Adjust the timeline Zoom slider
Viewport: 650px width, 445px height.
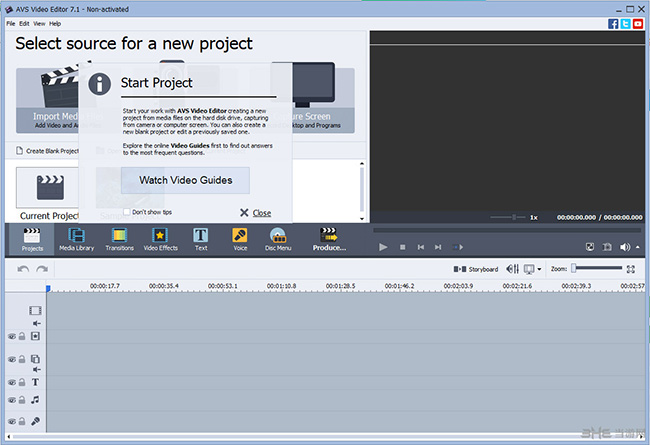[x=597, y=268]
